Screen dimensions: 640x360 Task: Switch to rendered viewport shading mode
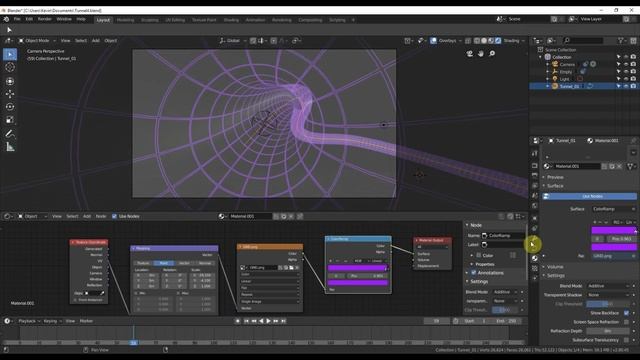[498, 41]
